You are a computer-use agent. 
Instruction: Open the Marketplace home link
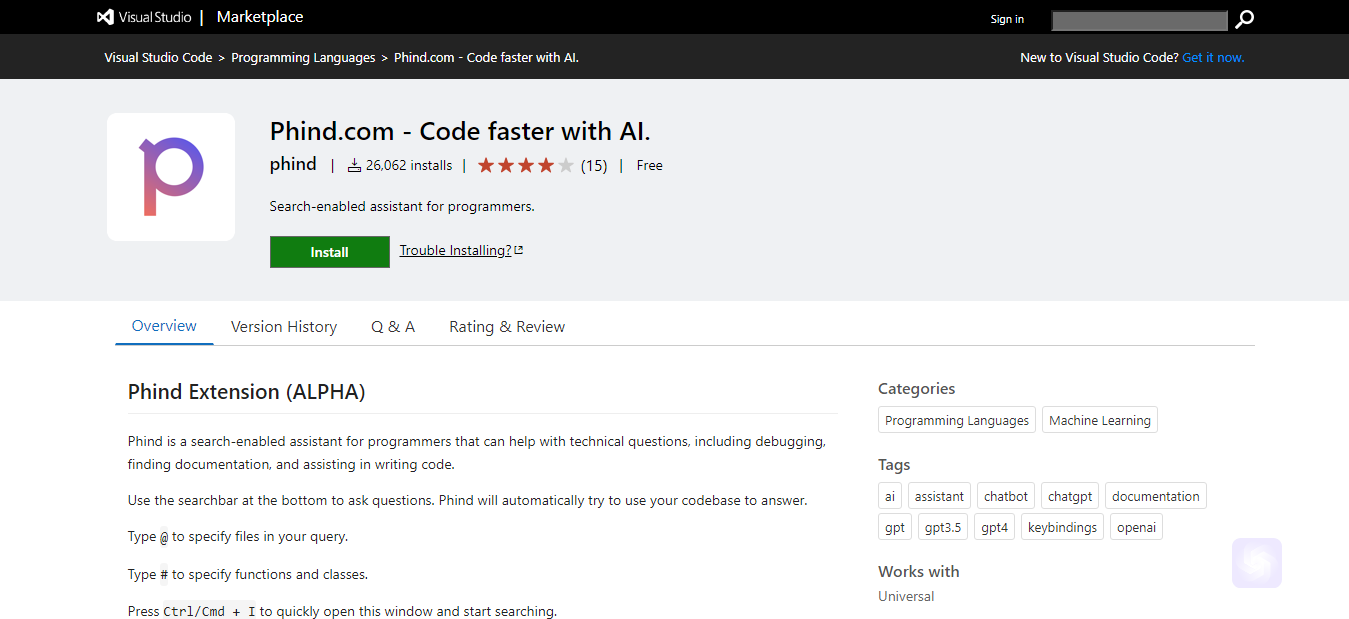pos(260,17)
